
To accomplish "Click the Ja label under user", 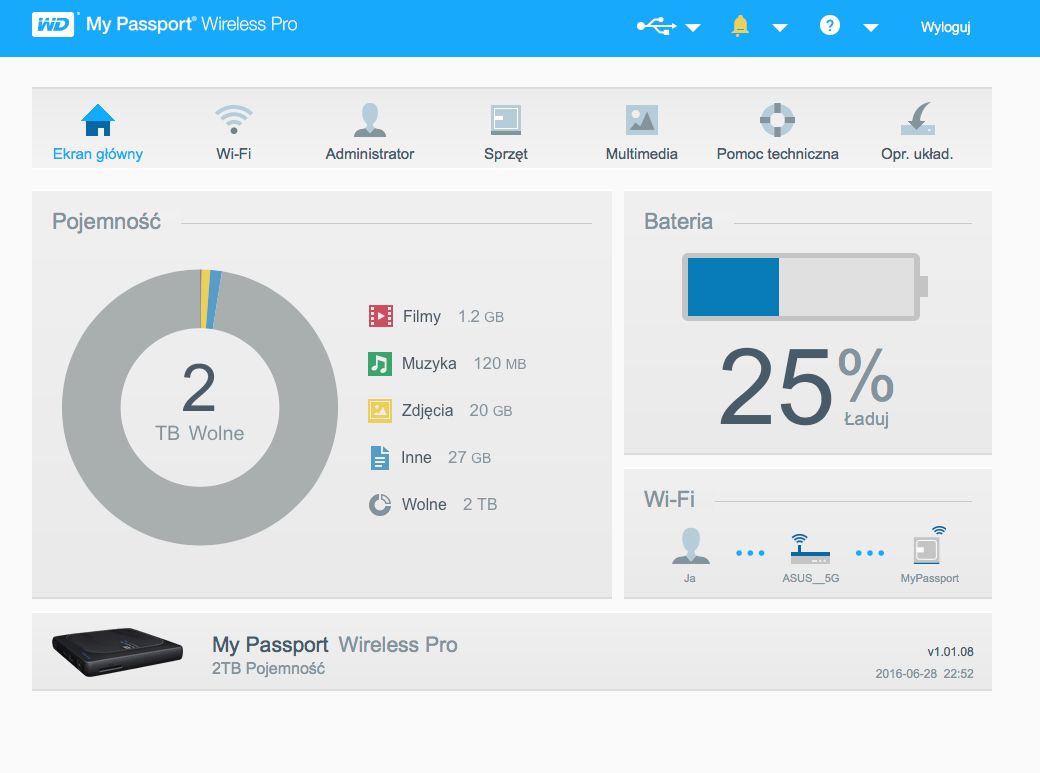I will [x=690, y=579].
